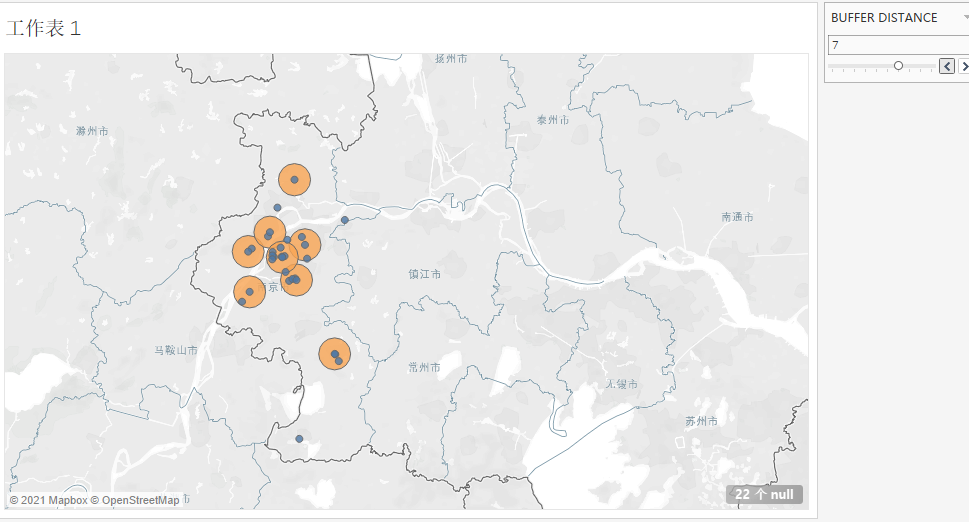Viewport: 969px width, 522px height.
Task: Click the 滁州市 map label
Action: 92,131
